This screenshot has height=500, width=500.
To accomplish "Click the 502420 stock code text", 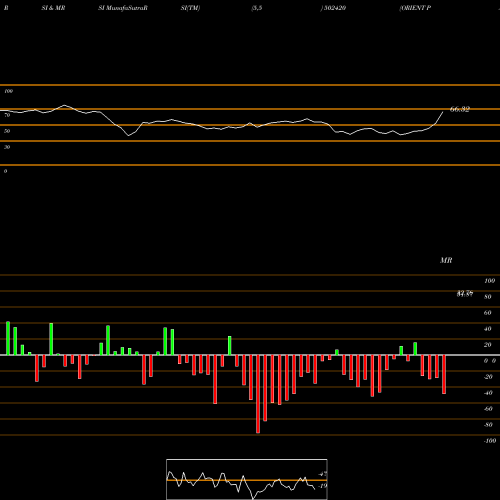I will point(334,8).
